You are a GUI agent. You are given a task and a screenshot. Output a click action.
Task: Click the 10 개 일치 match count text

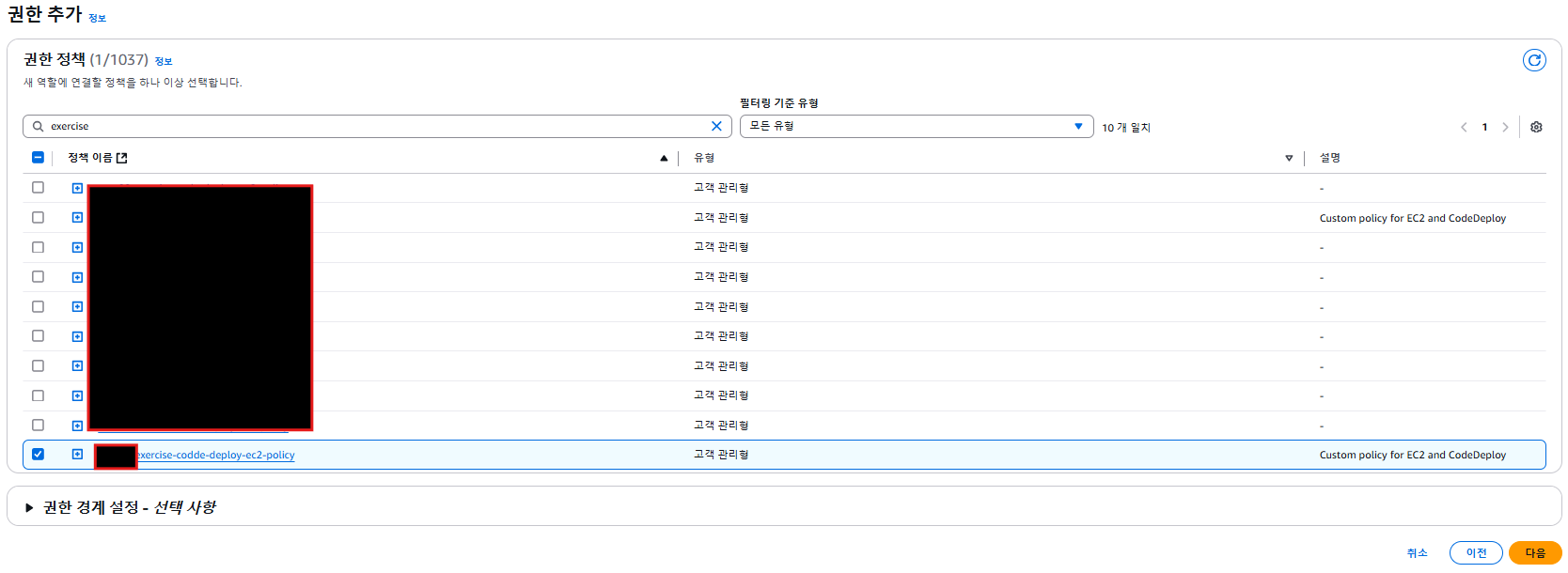click(1126, 128)
